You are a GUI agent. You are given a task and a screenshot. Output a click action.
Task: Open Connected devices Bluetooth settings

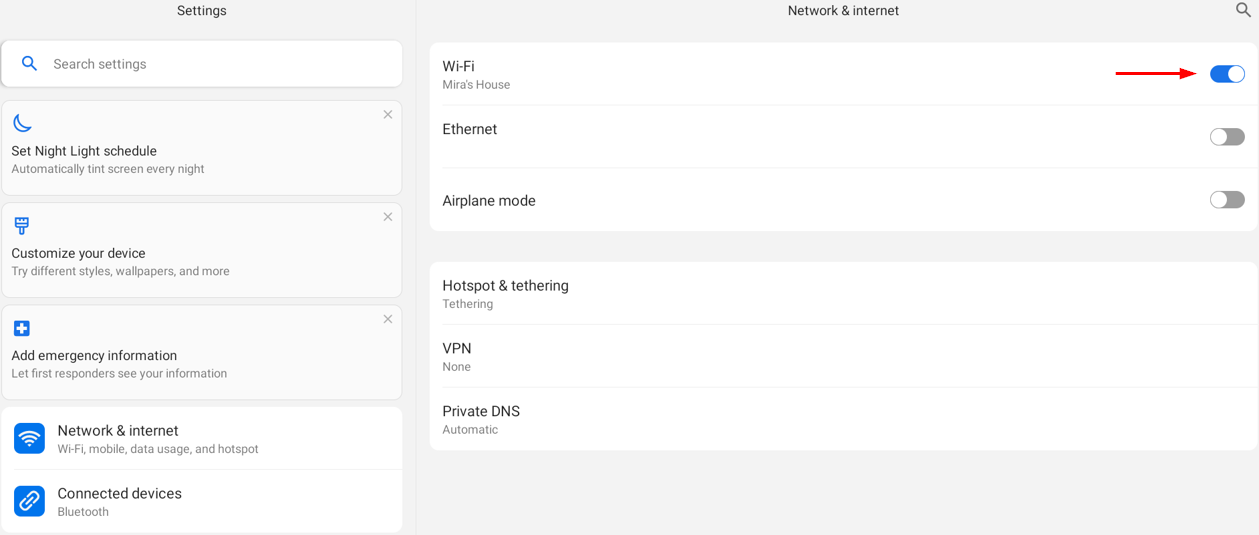[x=202, y=501]
